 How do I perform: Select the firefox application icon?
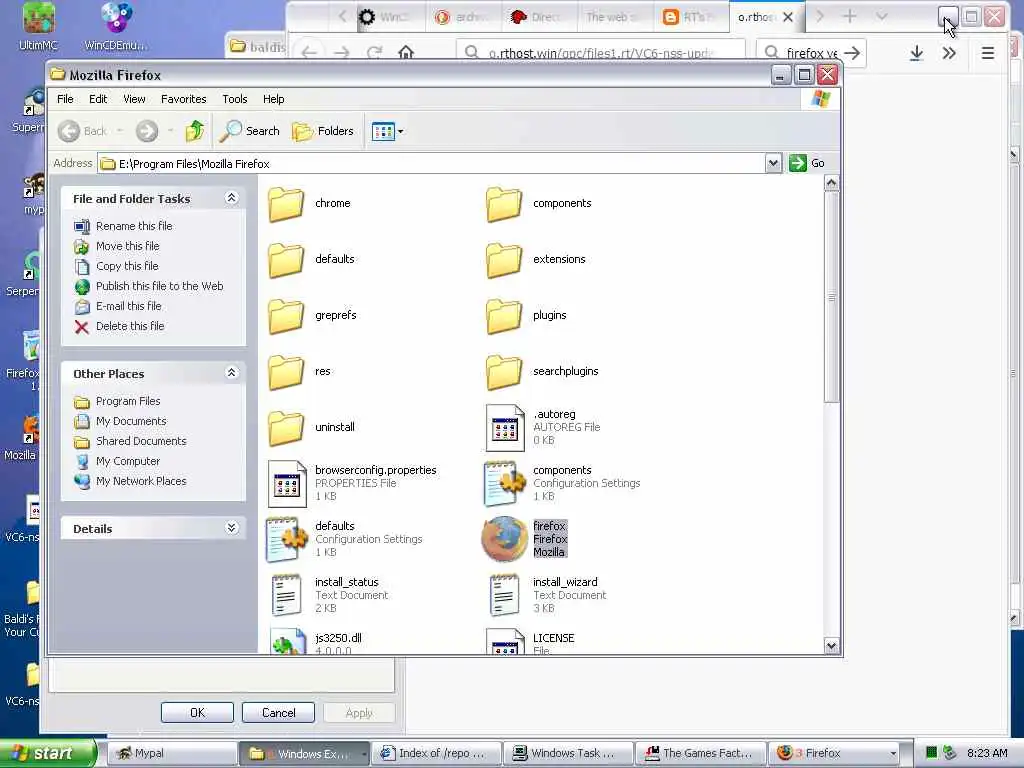[x=505, y=539]
